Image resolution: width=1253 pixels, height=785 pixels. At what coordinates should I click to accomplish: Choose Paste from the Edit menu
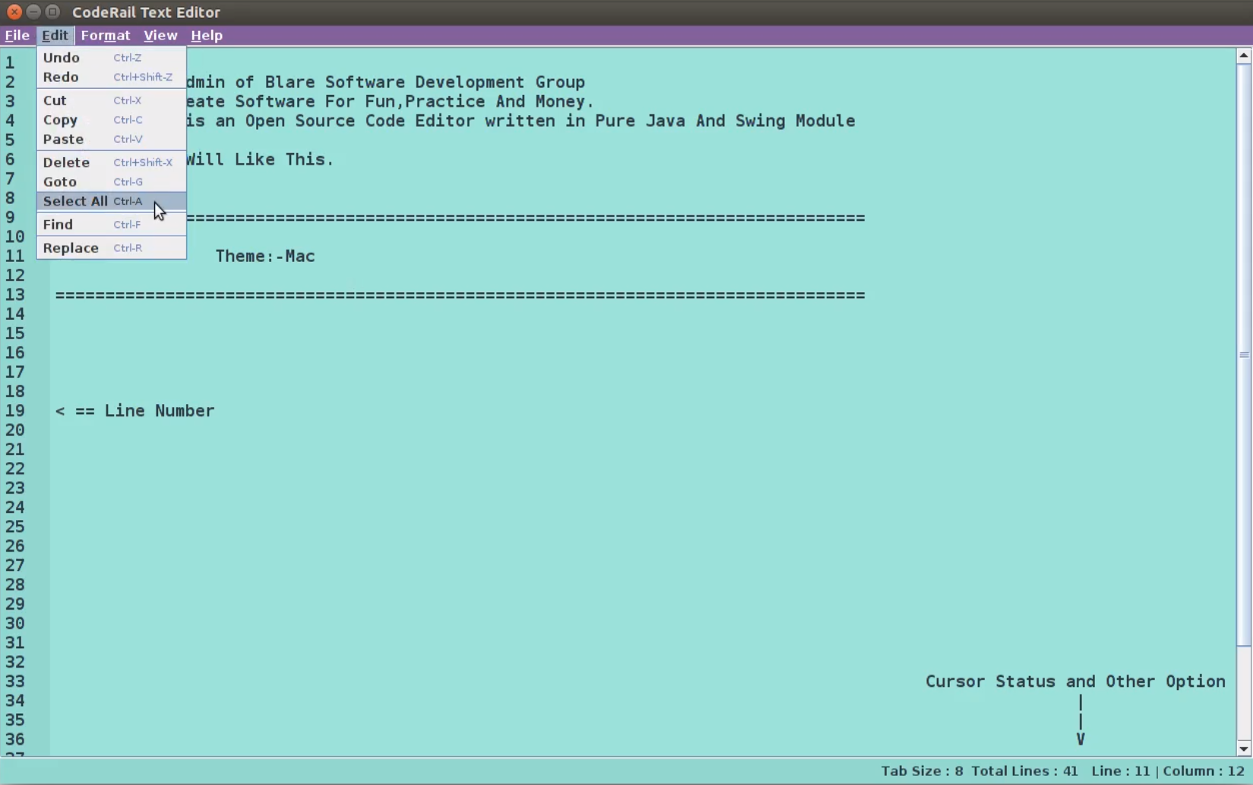click(x=111, y=139)
